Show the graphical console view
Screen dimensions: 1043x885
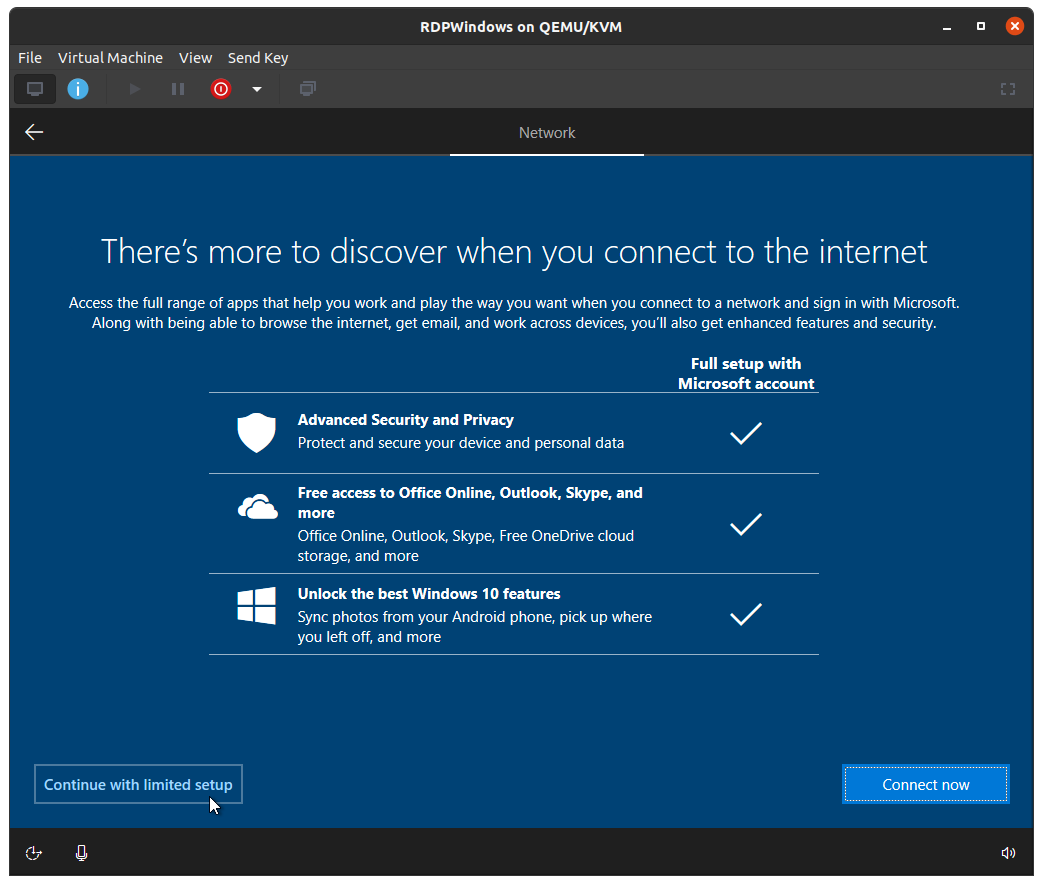(35, 89)
